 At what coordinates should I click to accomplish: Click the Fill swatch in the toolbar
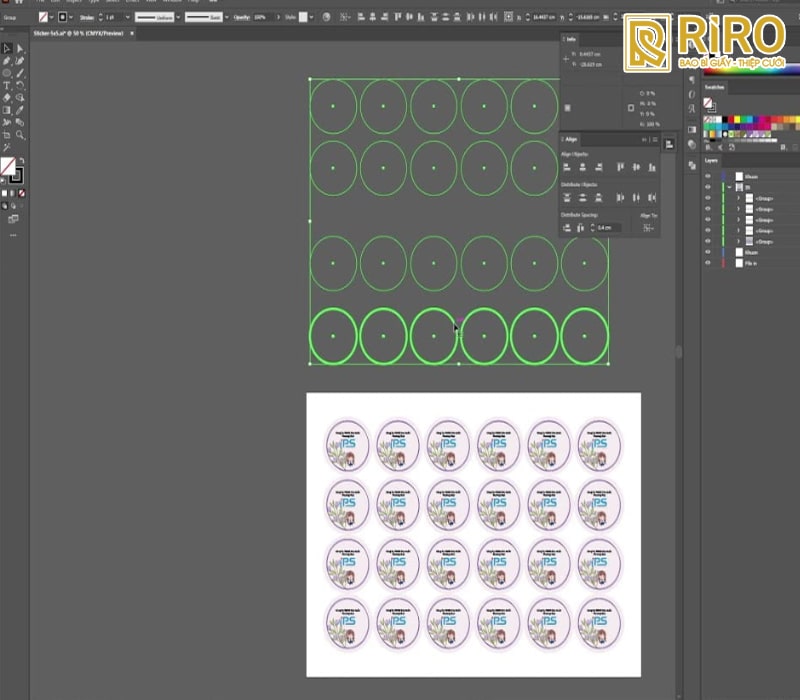pyautogui.click(x=8, y=166)
